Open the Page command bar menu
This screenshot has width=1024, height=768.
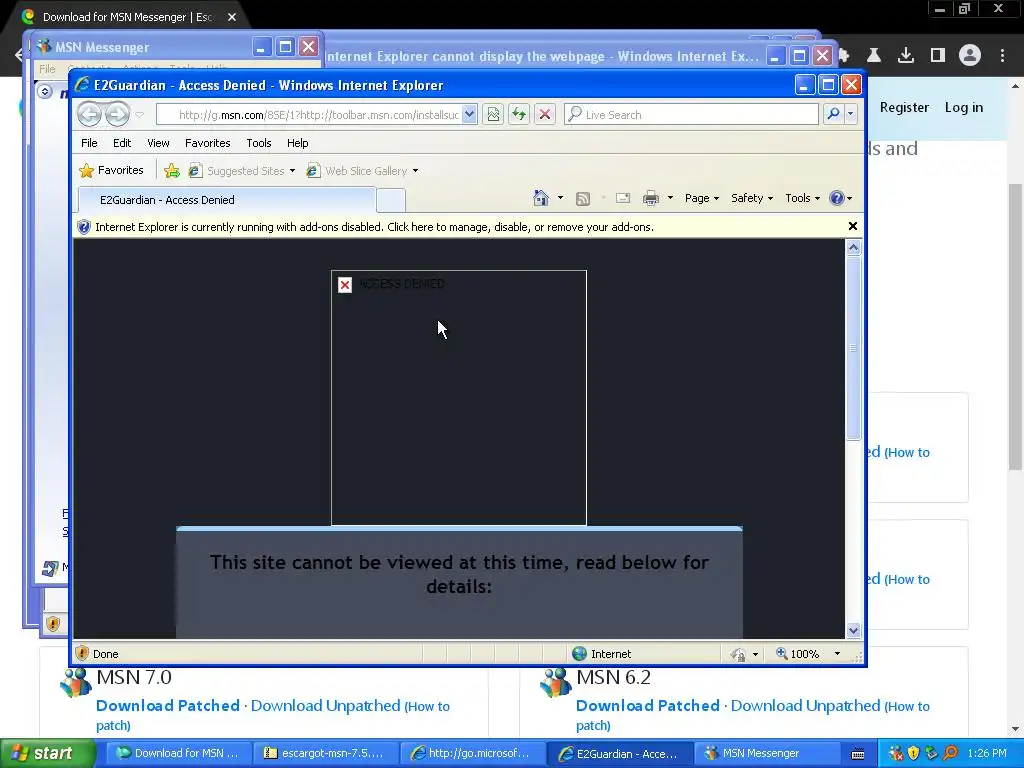[701, 198]
